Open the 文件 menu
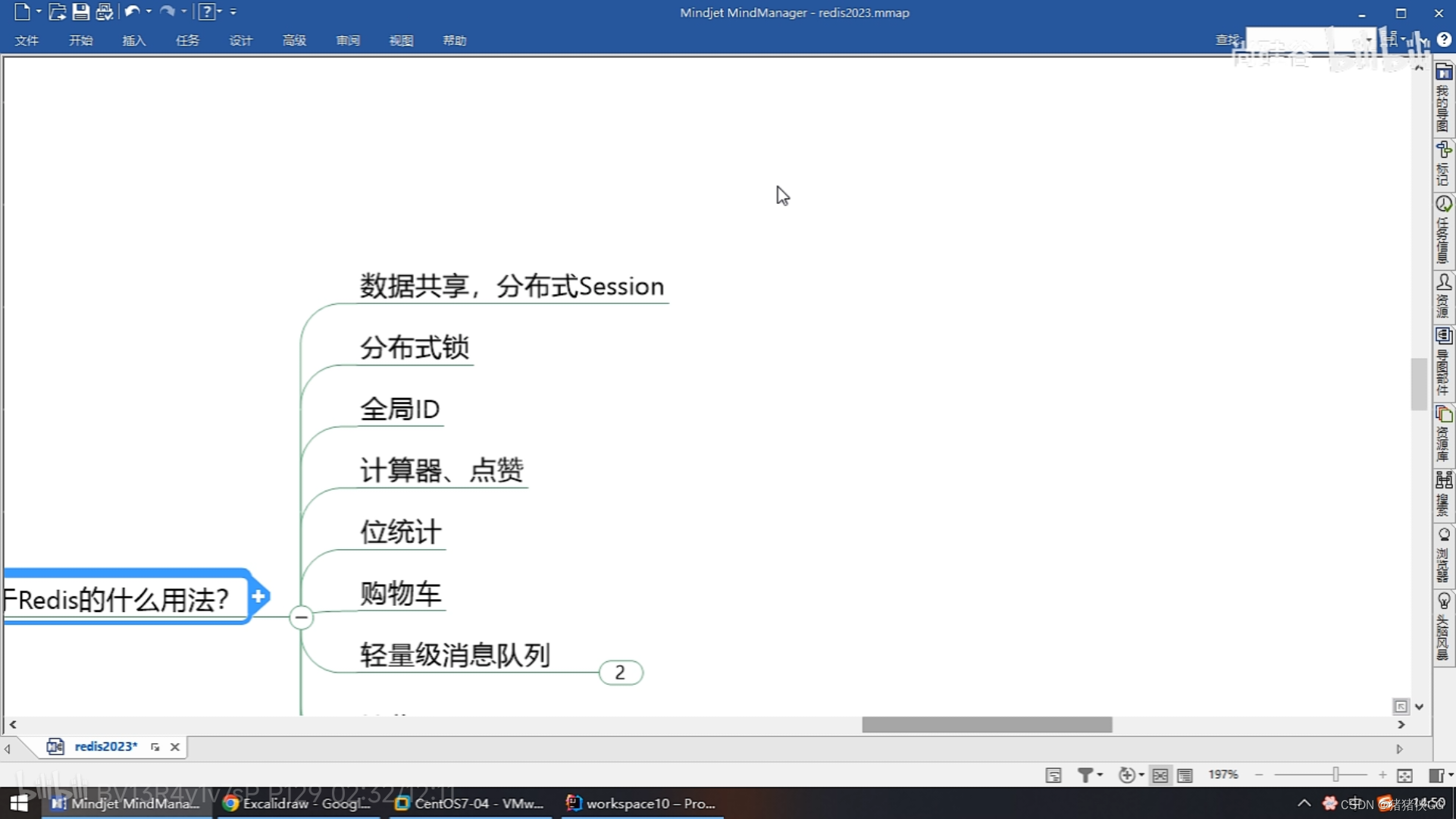Viewport: 1456px width, 819px height. 27,40
